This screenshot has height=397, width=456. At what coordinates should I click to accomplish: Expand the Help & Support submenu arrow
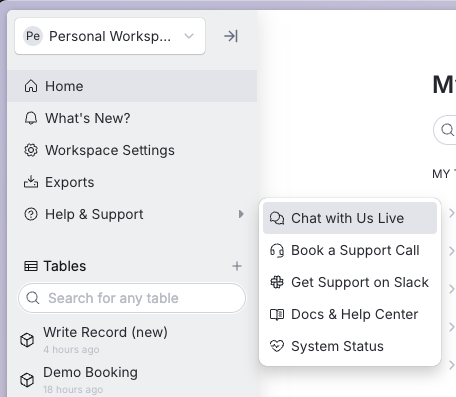[x=241, y=214]
